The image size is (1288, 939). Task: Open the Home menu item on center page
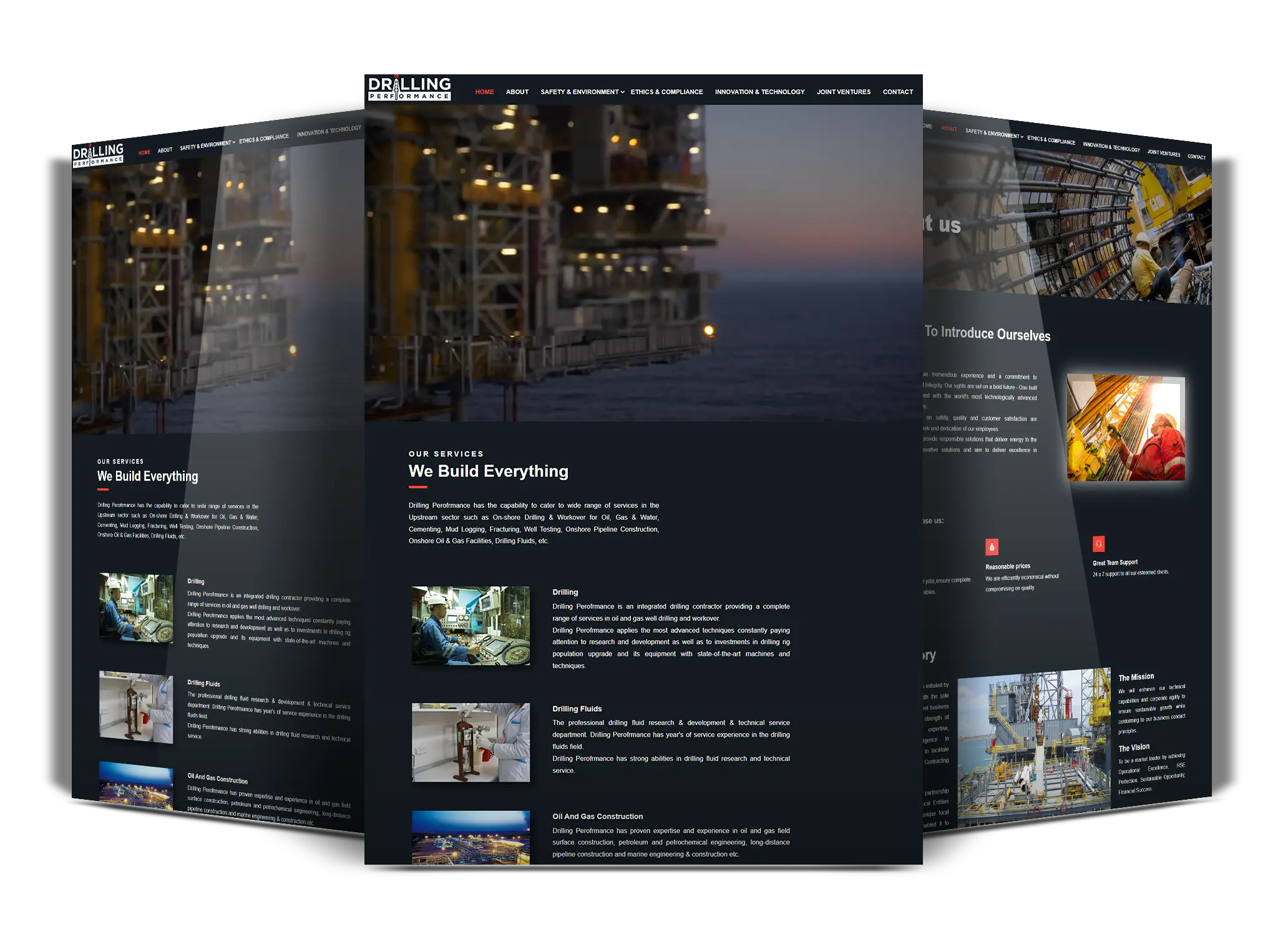[484, 92]
